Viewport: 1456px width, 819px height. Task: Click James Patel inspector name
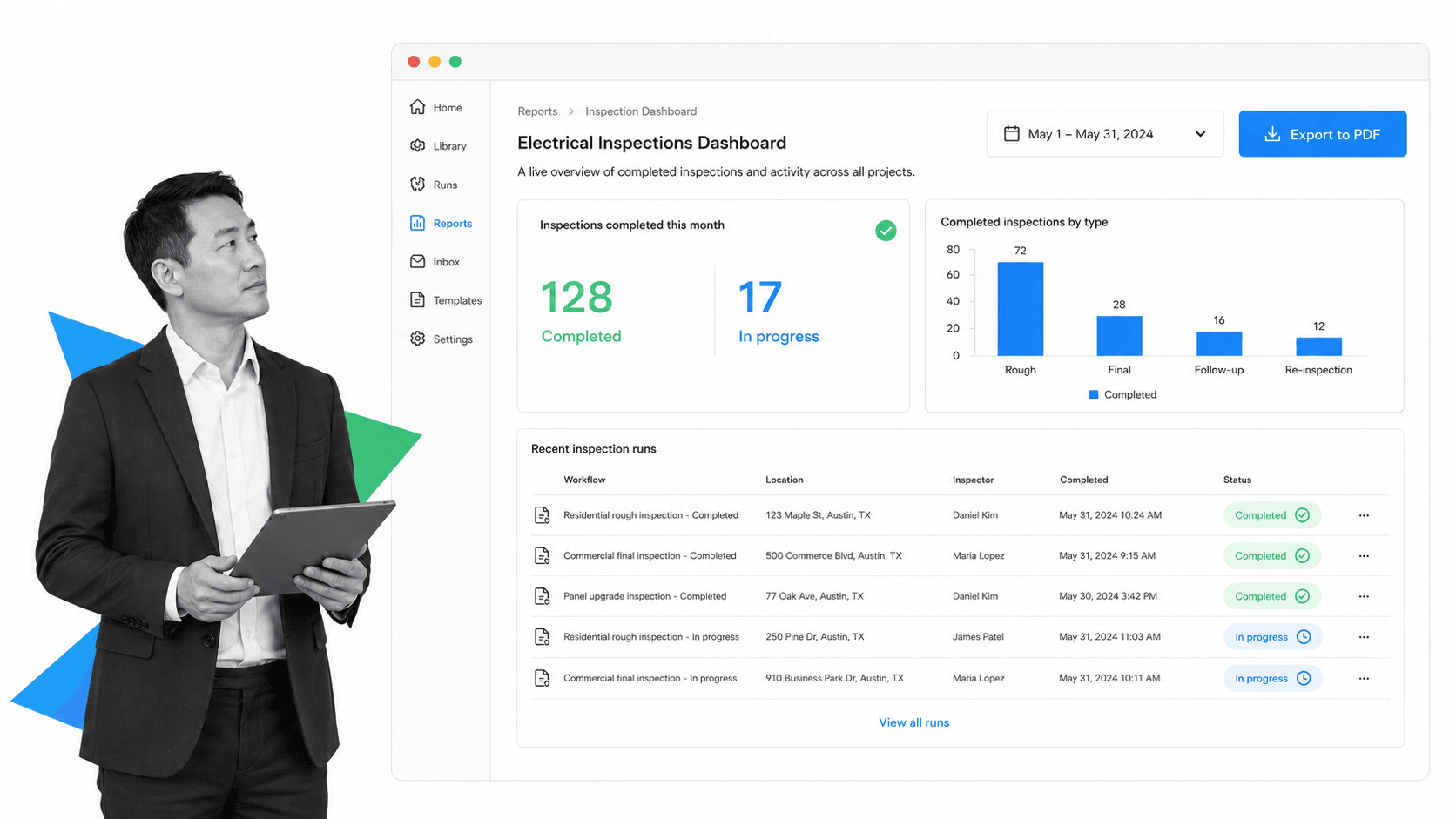pos(978,637)
